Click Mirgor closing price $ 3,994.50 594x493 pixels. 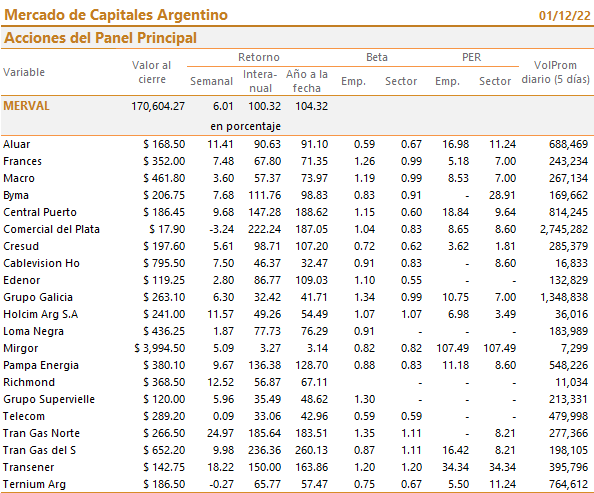(x=159, y=348)
